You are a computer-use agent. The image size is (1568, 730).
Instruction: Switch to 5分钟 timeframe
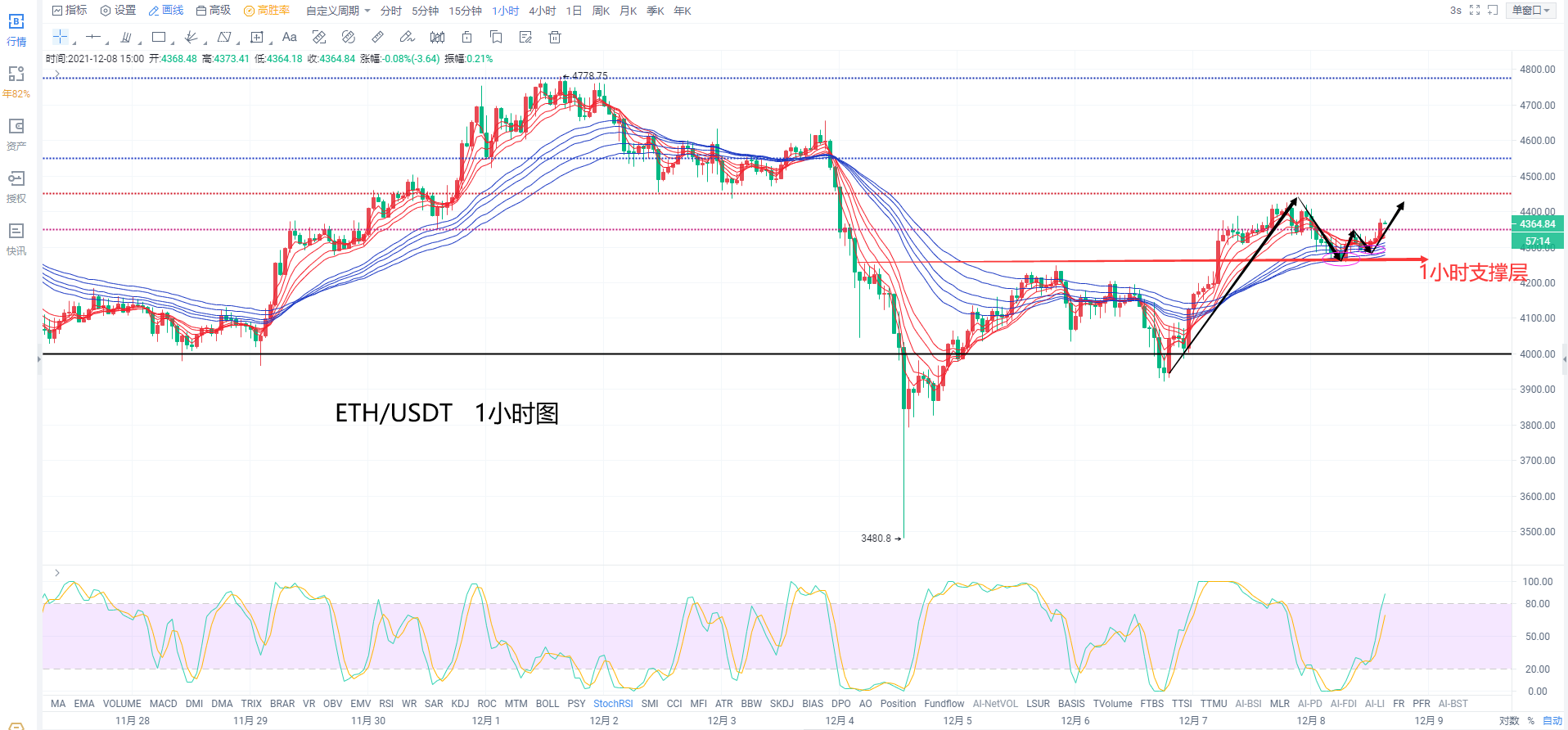coord(426,11)
